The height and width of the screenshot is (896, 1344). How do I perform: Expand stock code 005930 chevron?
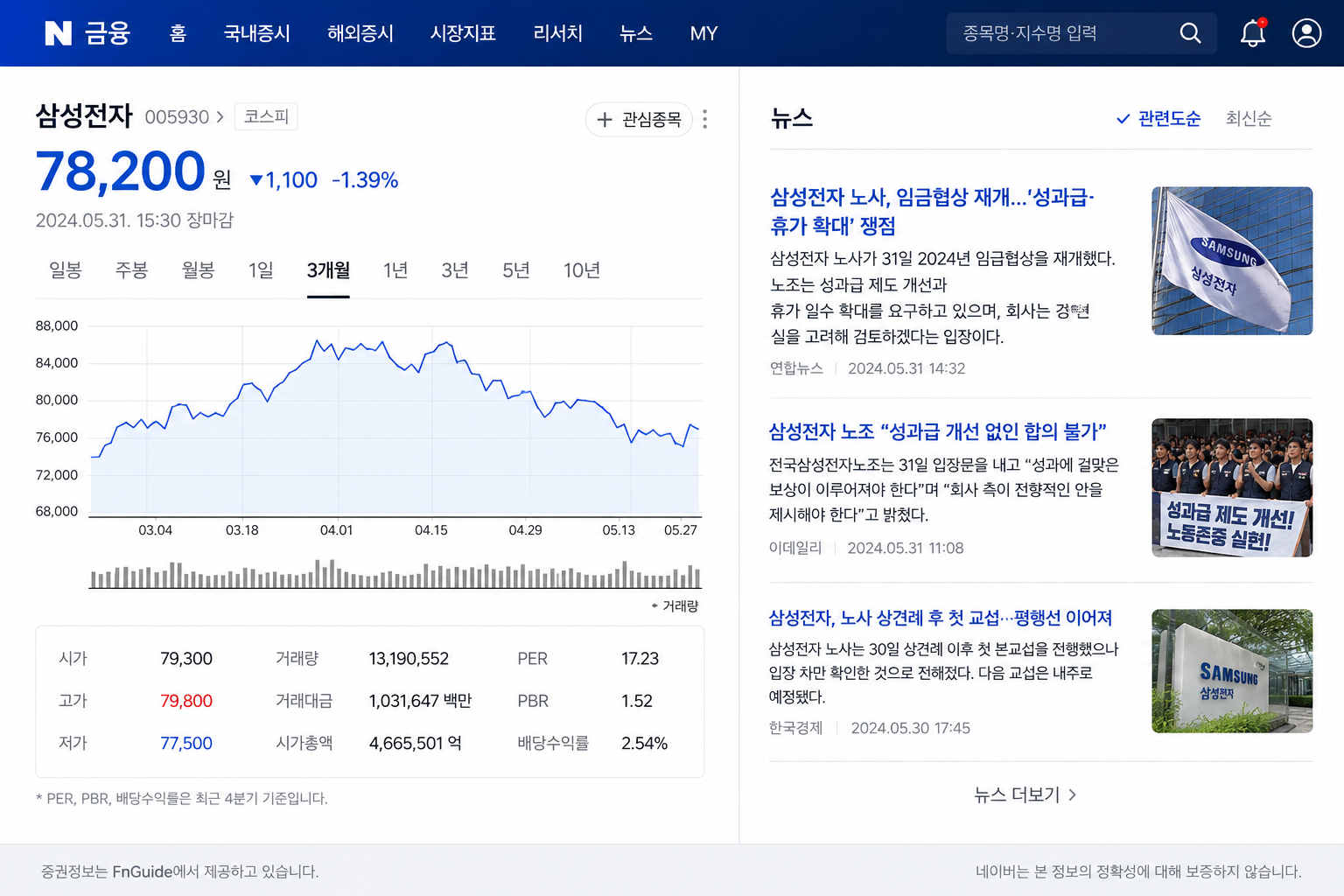coord(220,116)
